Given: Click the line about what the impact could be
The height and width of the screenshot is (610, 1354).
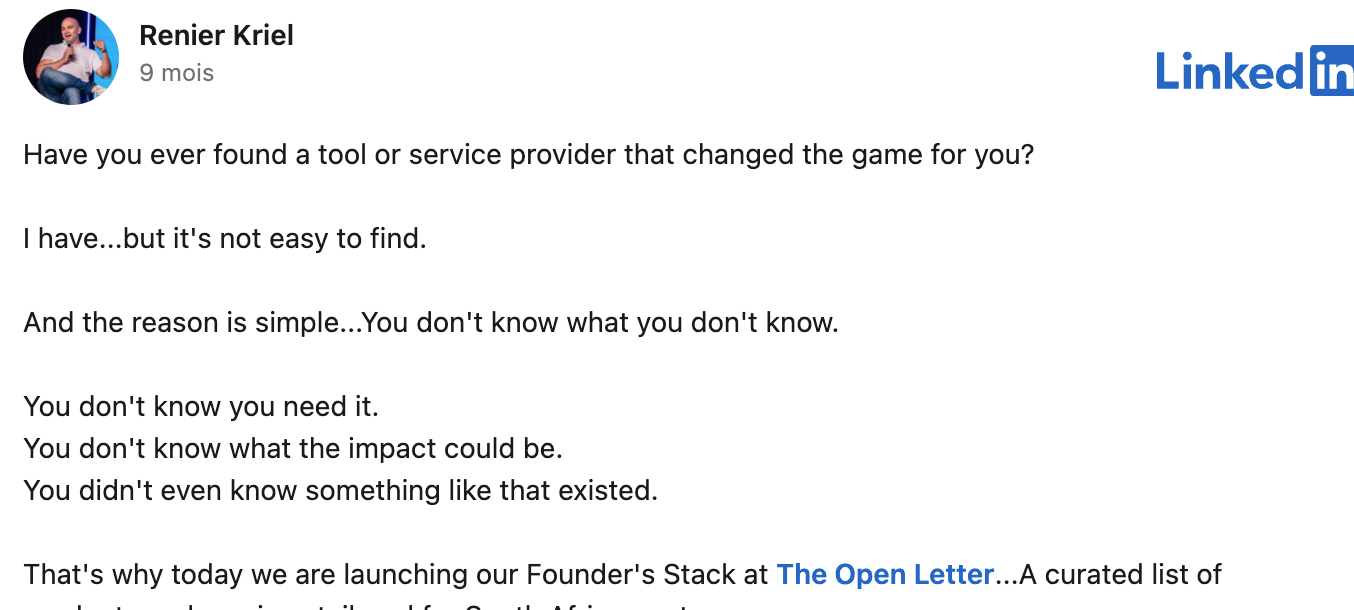Looking at the screenshot, I should pos(293,449).
